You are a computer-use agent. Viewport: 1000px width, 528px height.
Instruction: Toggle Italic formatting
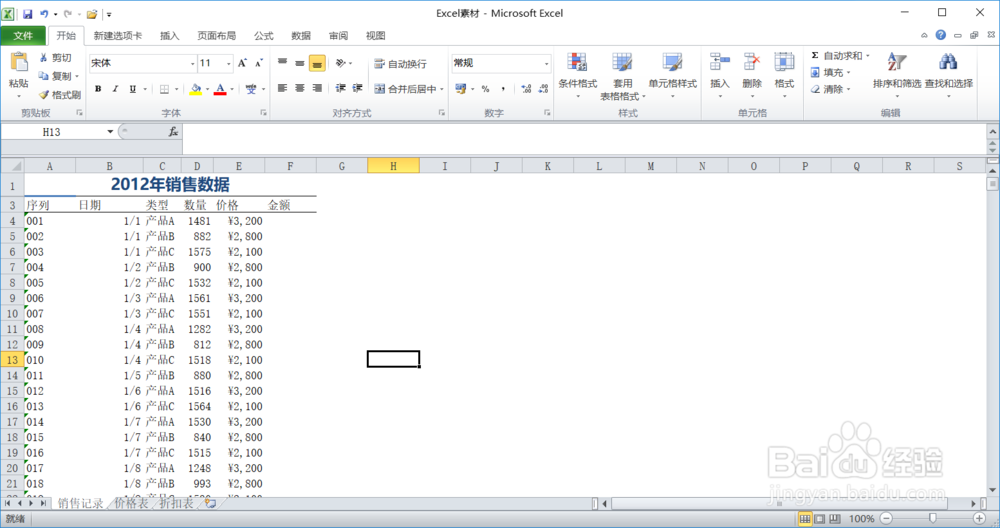[x=115, y=89]
